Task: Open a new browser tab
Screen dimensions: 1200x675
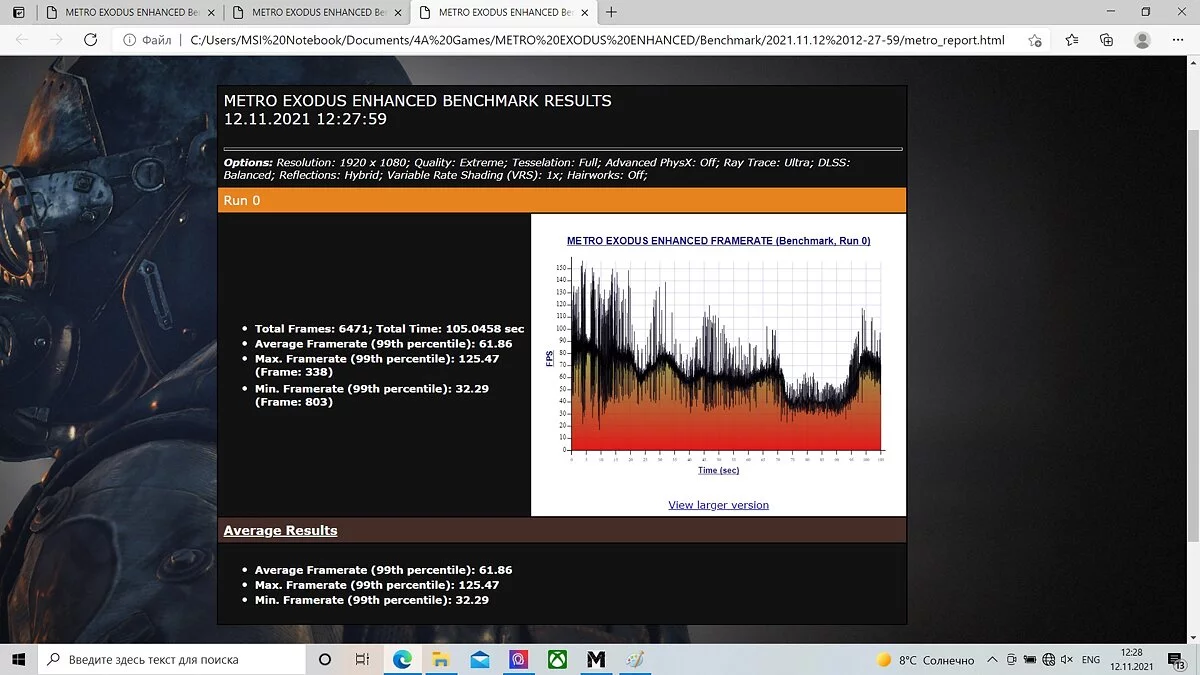Action: point(611,12)
